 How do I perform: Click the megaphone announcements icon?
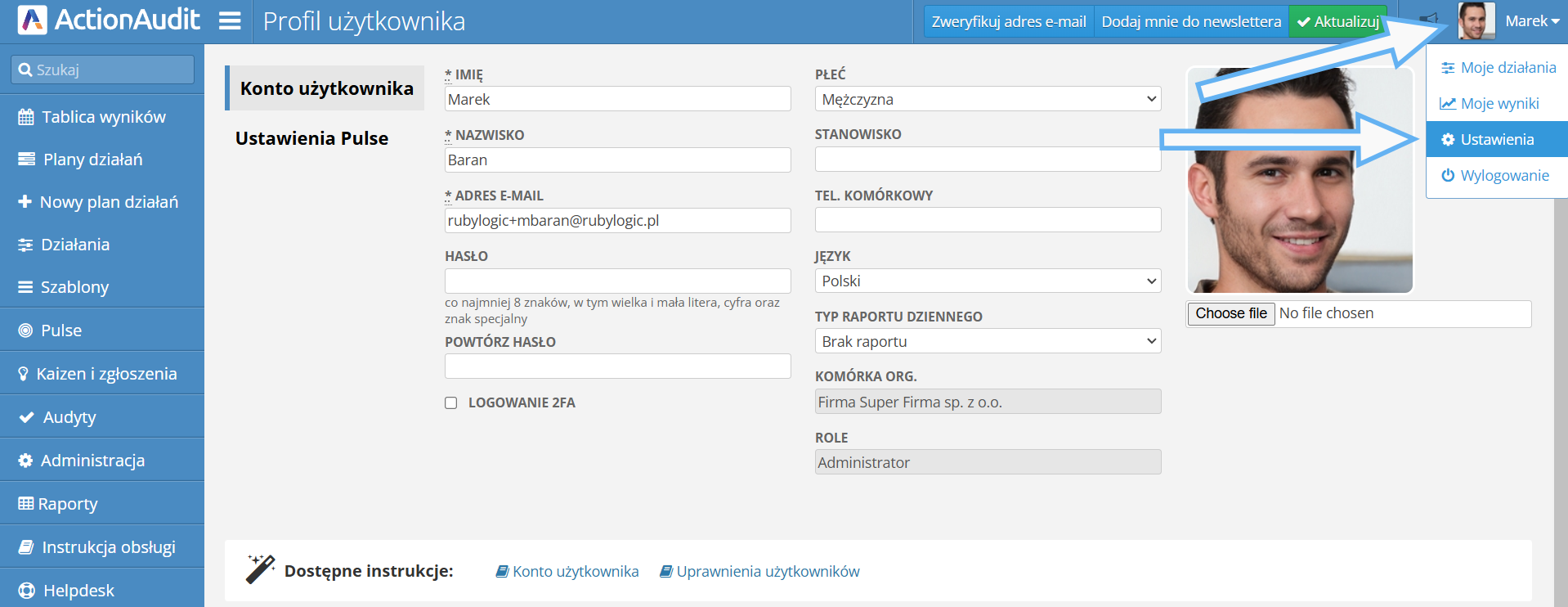pyautogui.click(x=1428, y=20)
